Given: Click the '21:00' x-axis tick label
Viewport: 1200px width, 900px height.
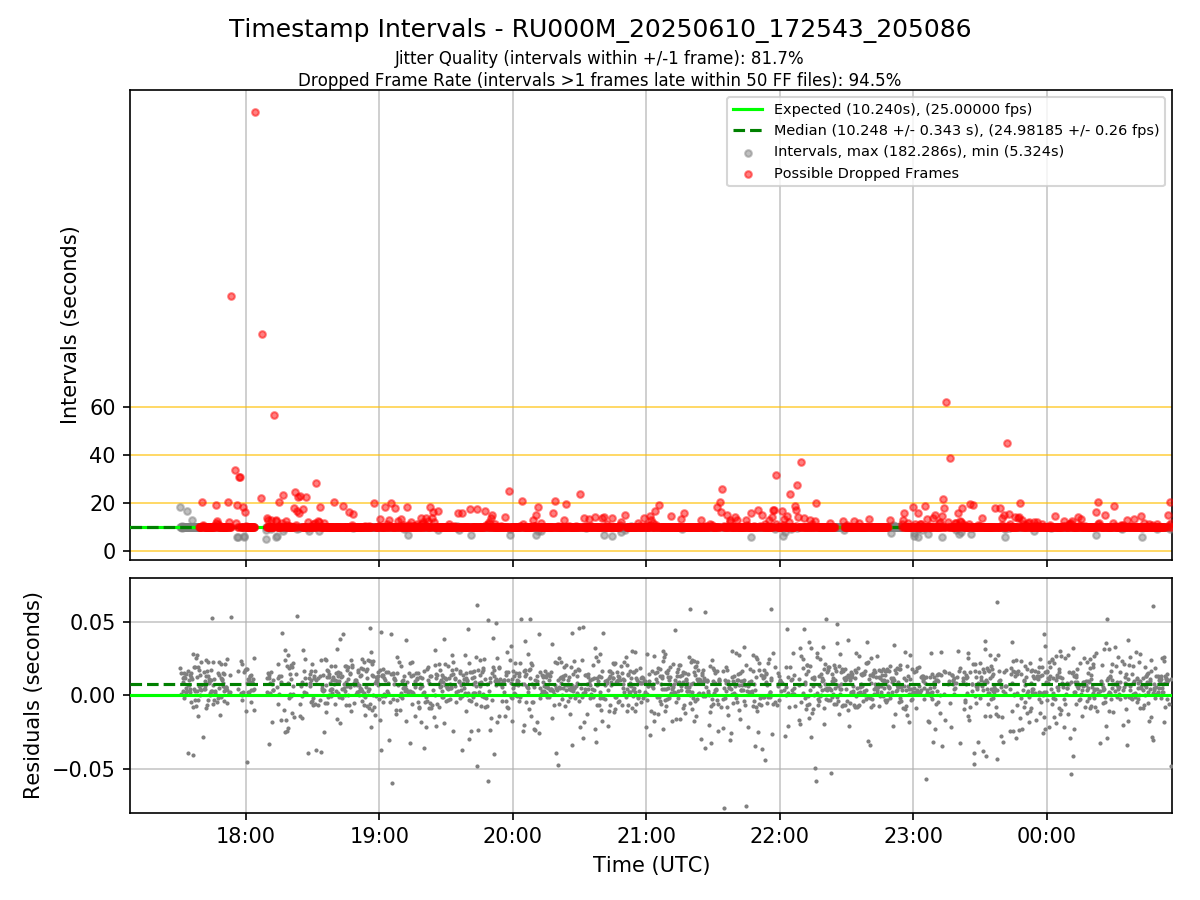Looking at the screenshot, I should pos(646,834).
